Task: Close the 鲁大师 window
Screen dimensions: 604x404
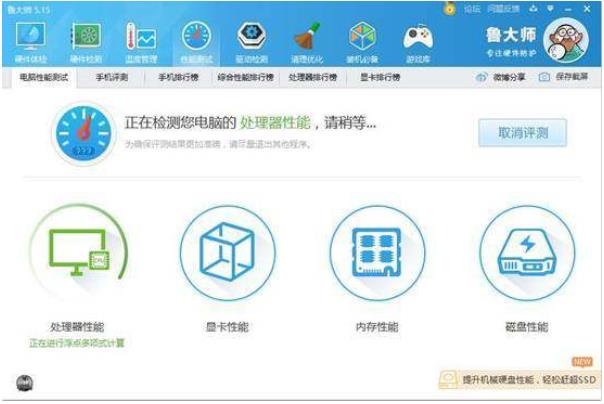Action: click(587, 8)
